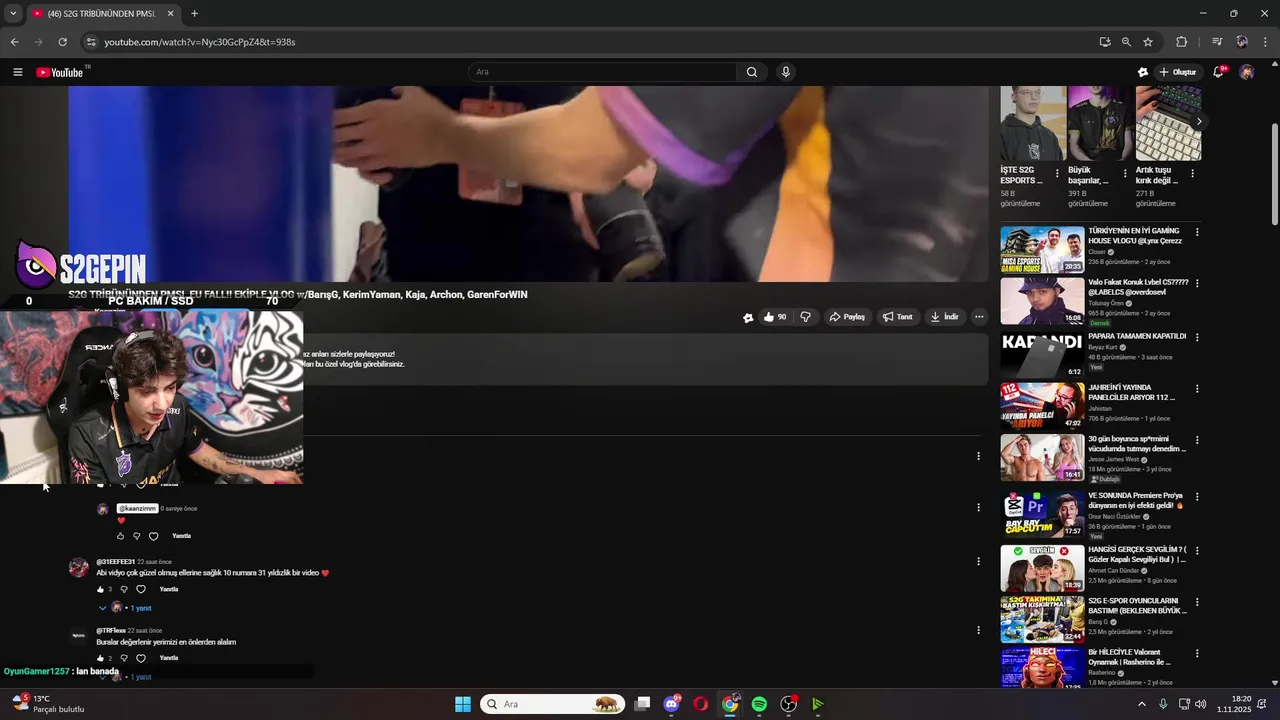The height and width of the screenshot is (720, 1280).
Task: Reload the page in Chrome
Action: [62, 42]
